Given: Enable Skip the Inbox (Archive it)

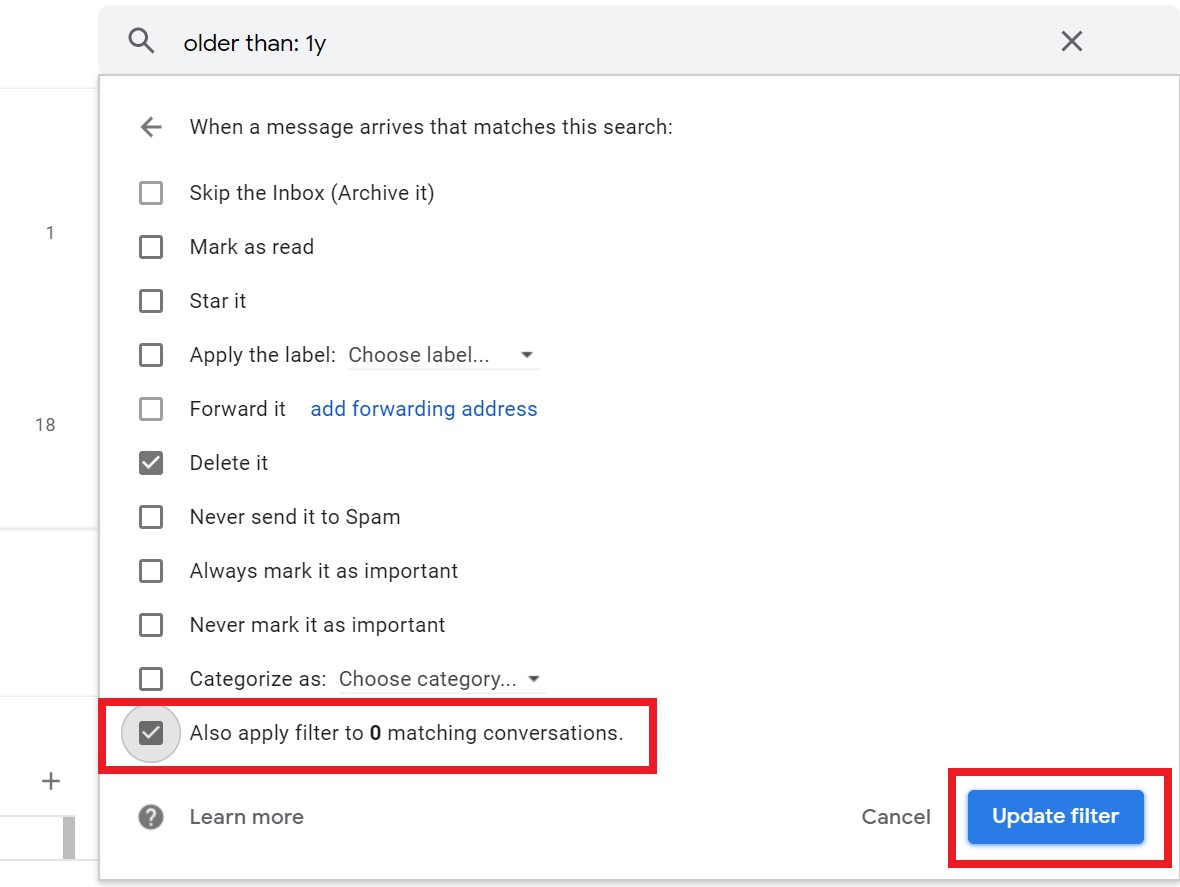Looking at the screenshot, I should 151,193.
